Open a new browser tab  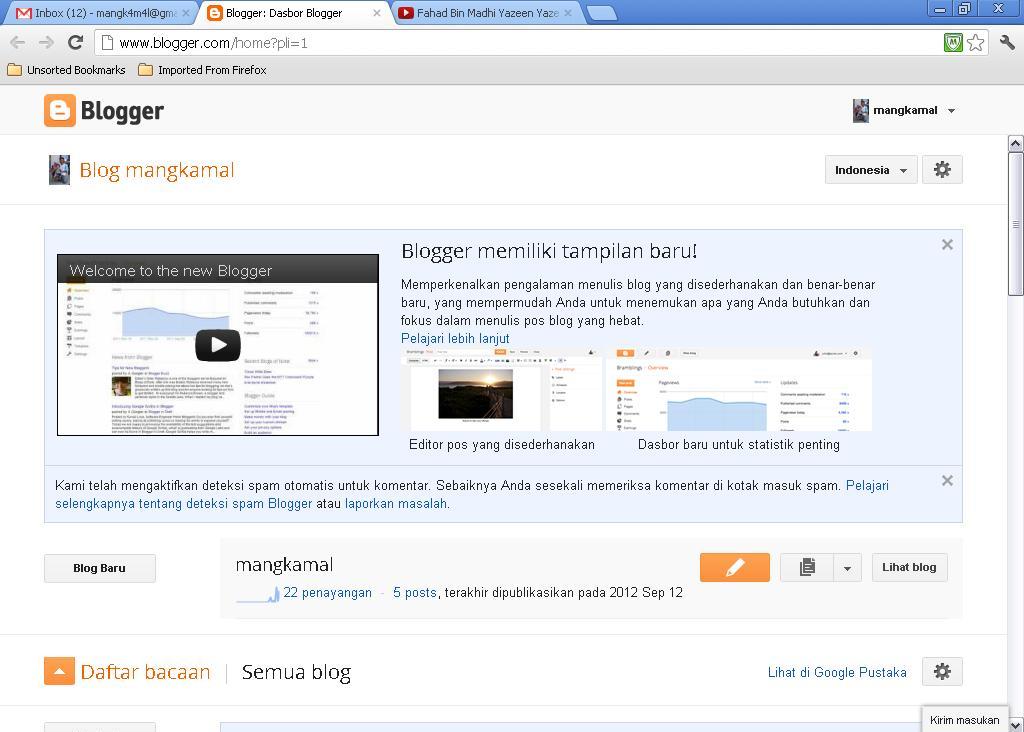[x=601, y=13]
